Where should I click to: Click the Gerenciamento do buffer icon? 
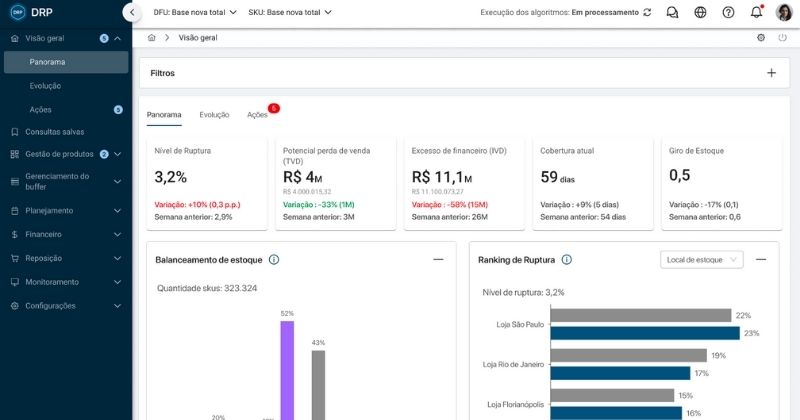click(x=15, y=182)
